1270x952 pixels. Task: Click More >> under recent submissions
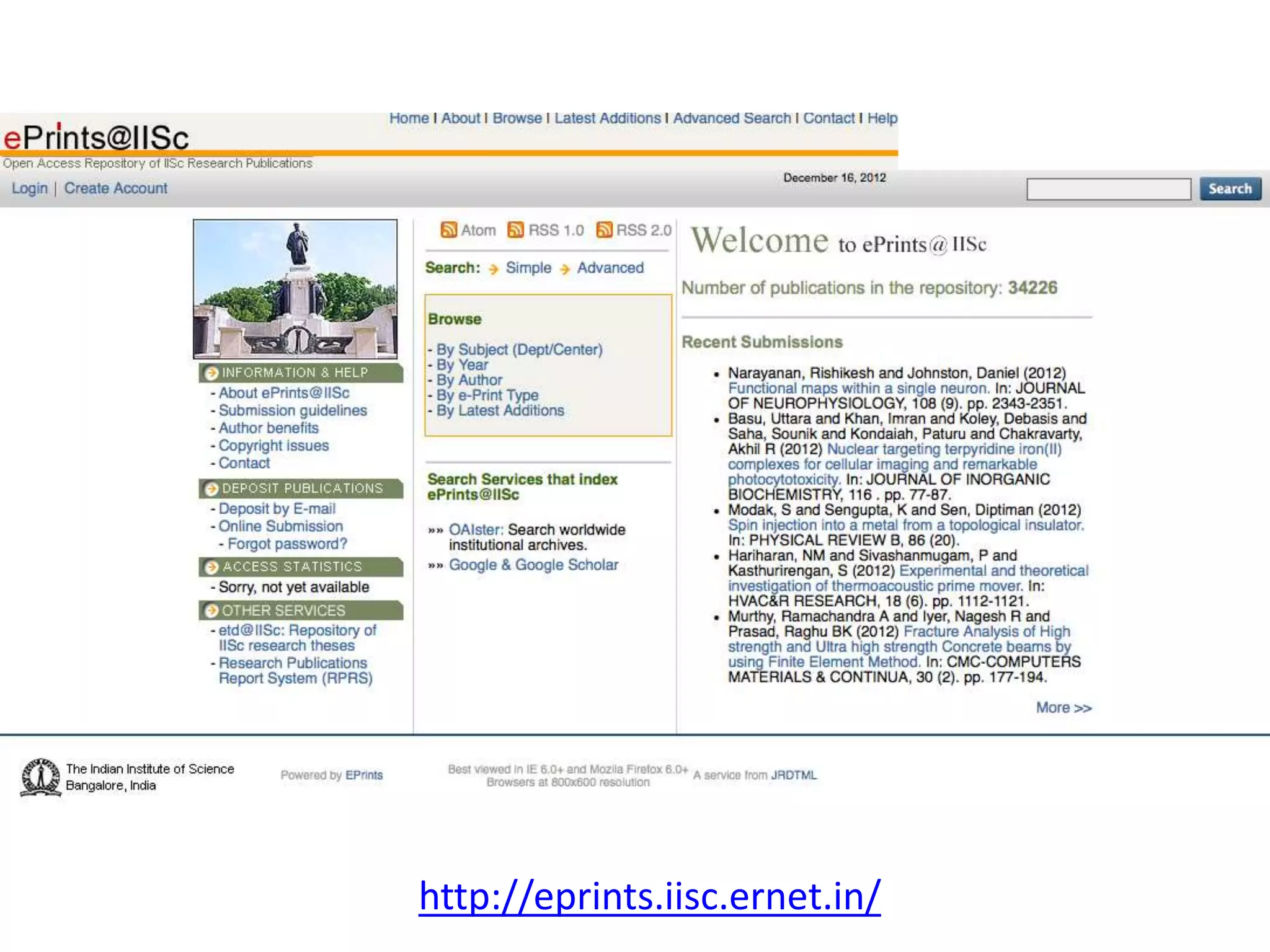tap(1064, 708)
